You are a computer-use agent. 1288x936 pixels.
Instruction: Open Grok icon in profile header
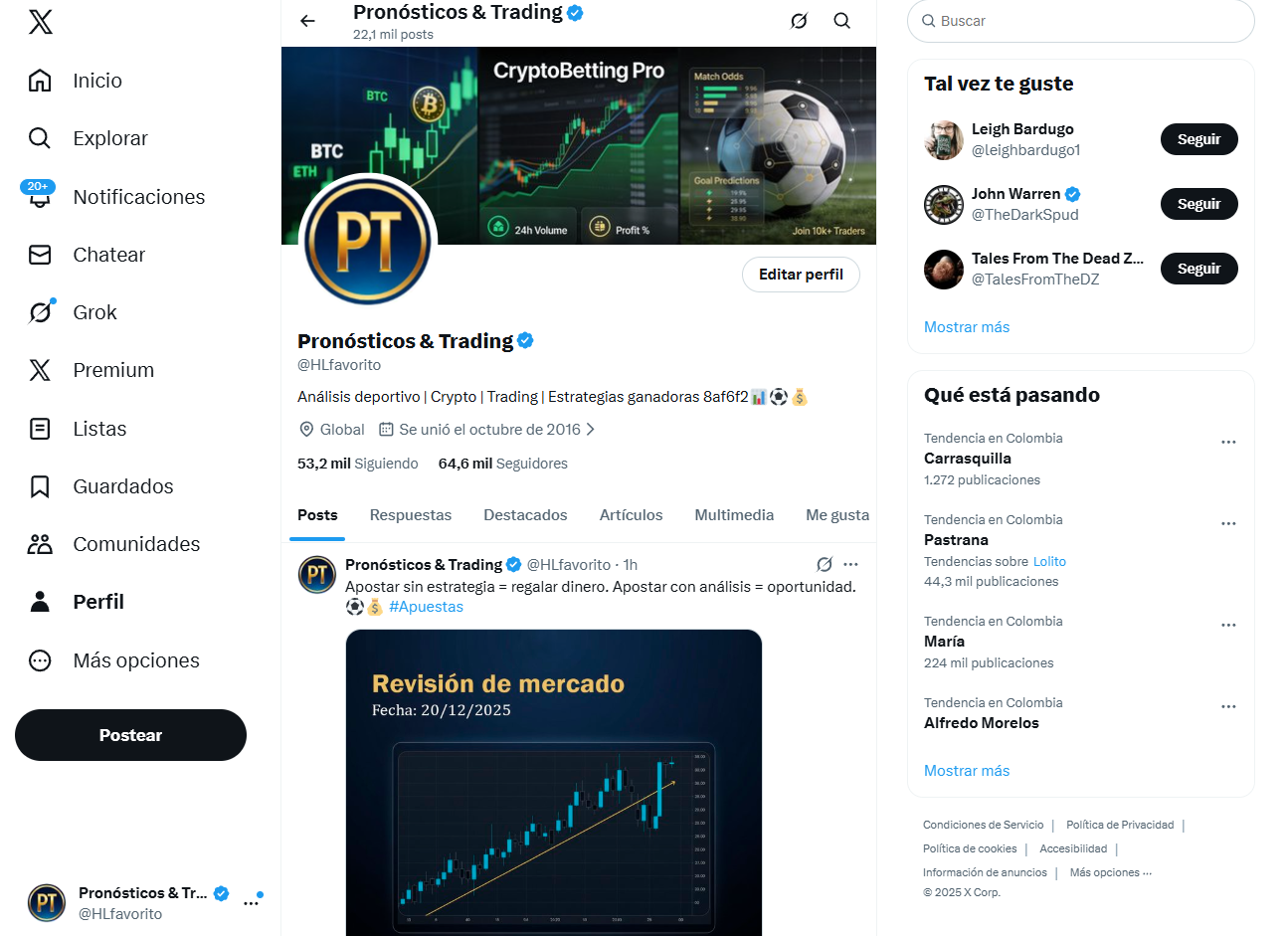(x=799, y=21)
